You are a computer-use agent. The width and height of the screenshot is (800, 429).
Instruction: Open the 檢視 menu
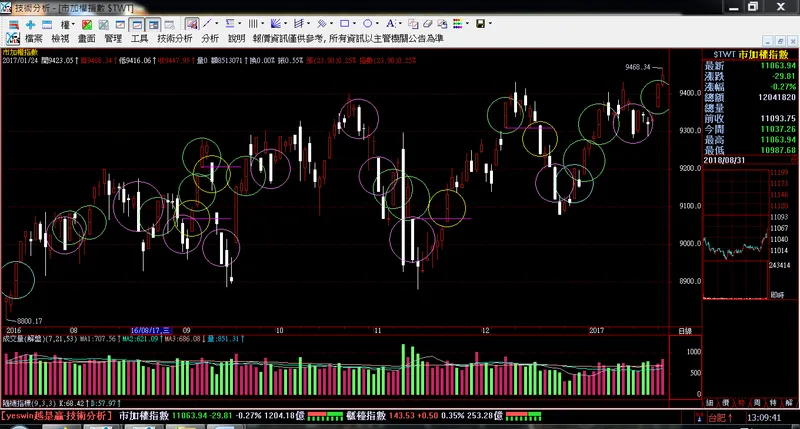[60, 38]
